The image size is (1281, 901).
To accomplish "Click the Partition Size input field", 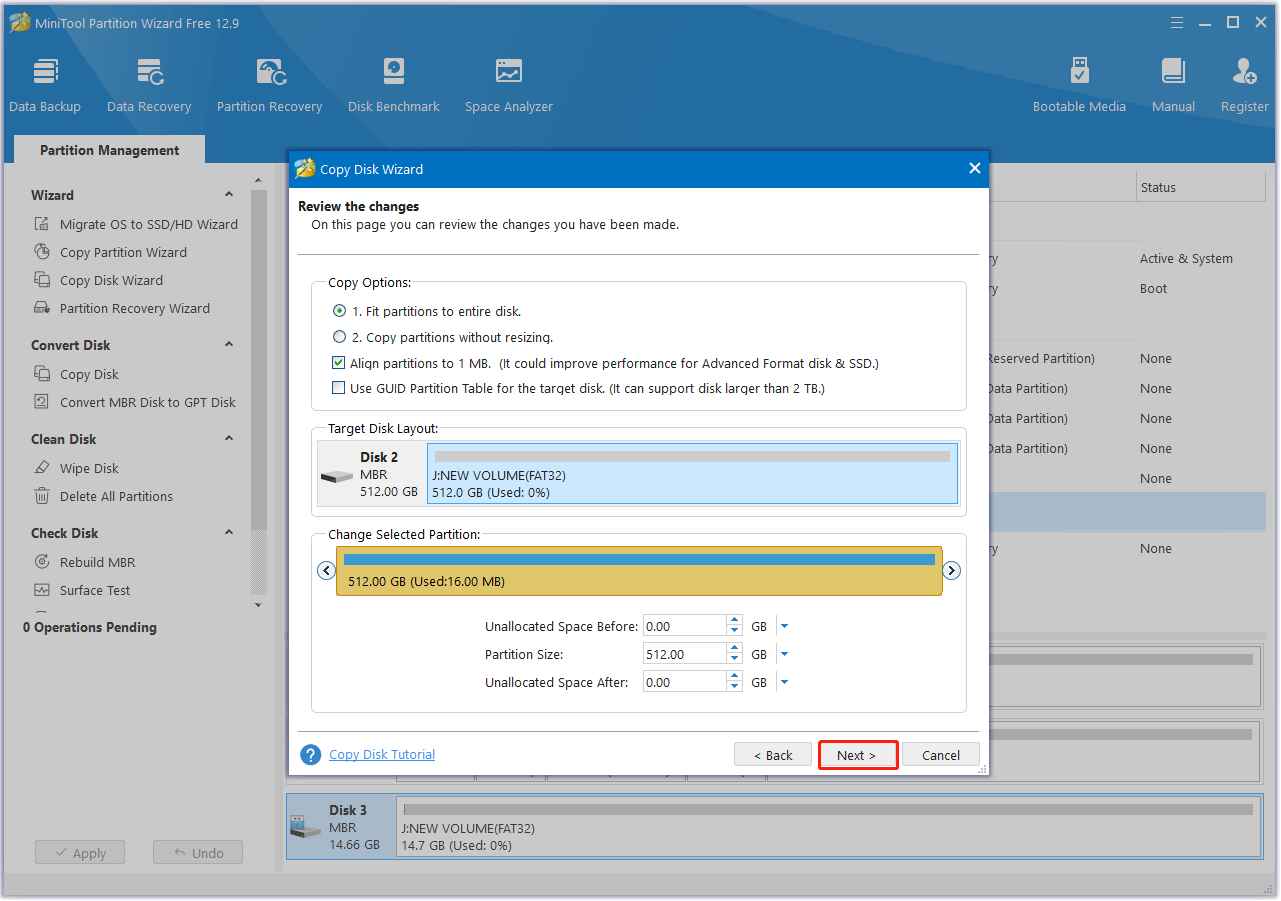I will coord(685,654).
